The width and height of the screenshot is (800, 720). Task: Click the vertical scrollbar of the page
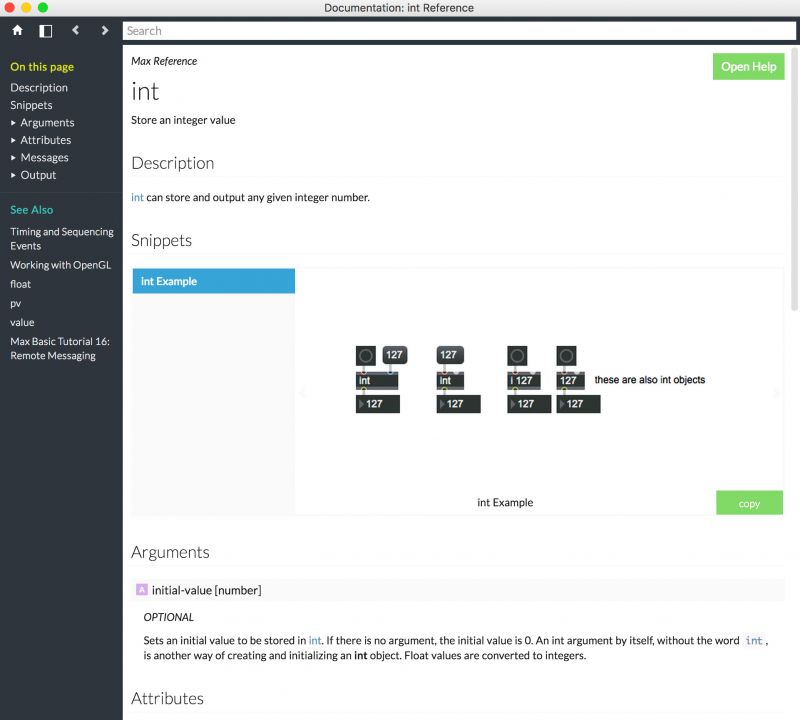click(794, 179)
